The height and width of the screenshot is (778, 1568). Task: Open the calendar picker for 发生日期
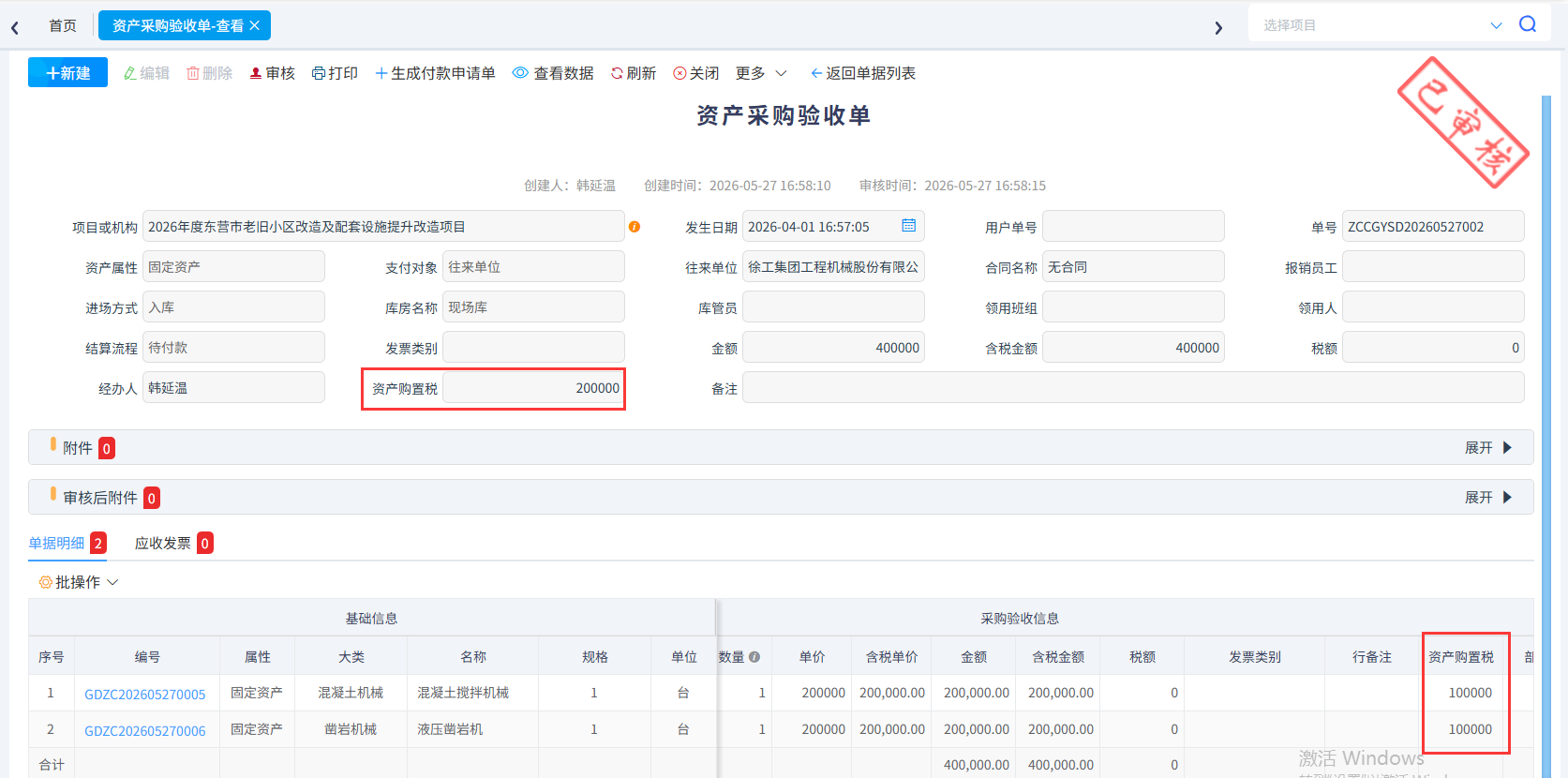coord(908,226)
